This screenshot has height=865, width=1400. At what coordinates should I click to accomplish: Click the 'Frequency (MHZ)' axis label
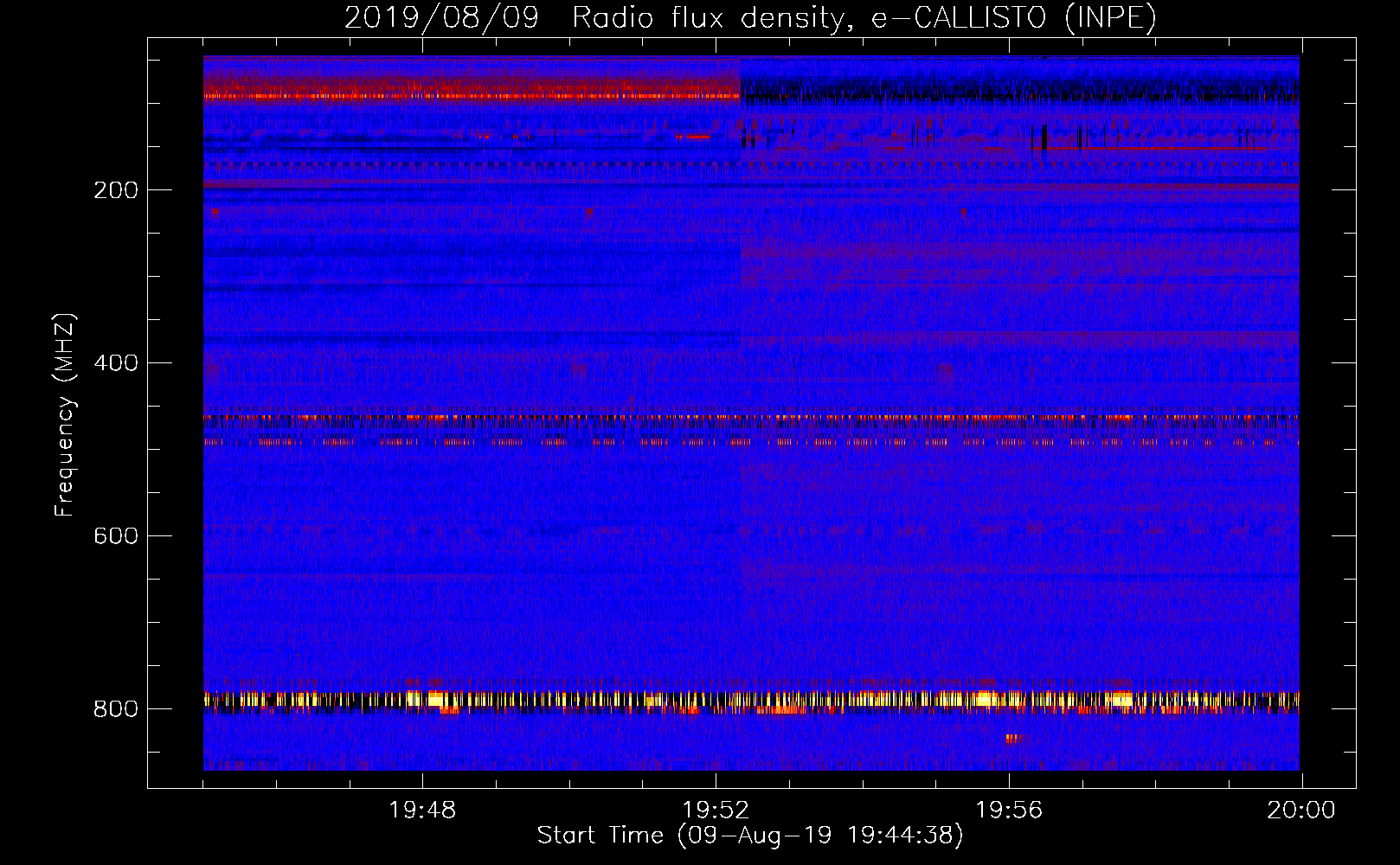coord(64,414)
